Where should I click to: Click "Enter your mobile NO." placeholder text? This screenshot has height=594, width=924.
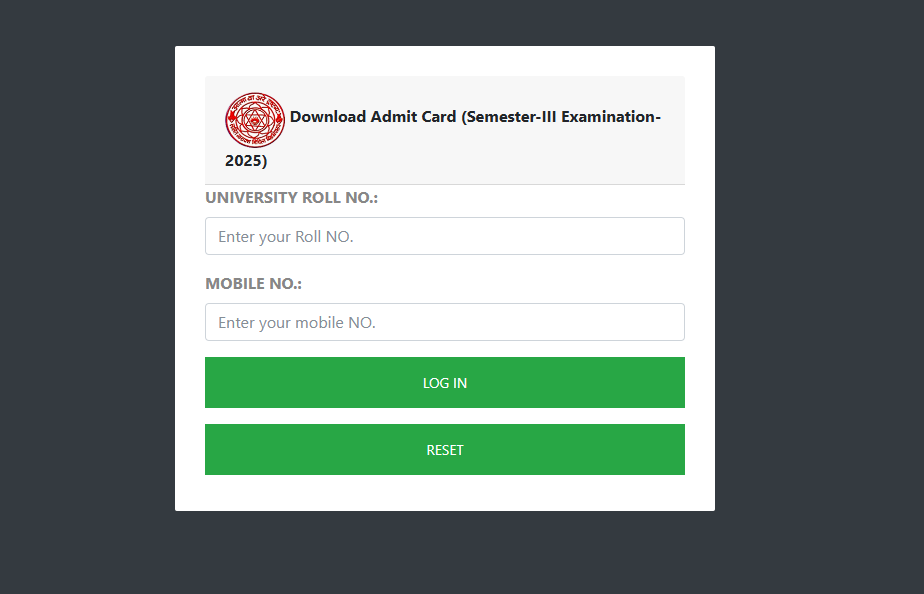click(297, 323)
